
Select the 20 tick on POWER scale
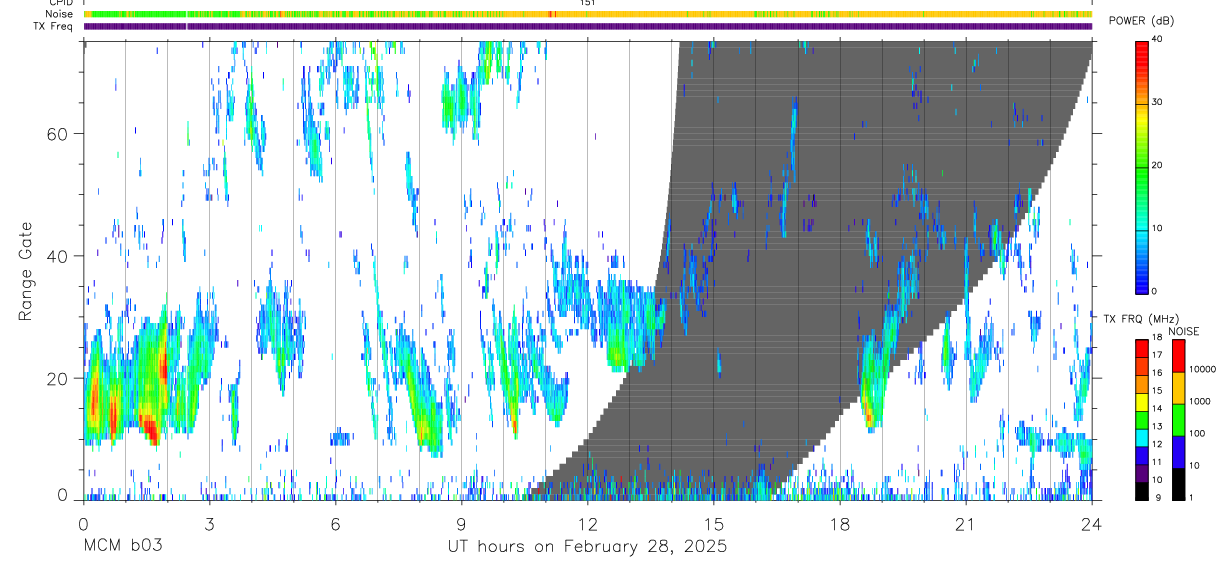(1157, 166)
